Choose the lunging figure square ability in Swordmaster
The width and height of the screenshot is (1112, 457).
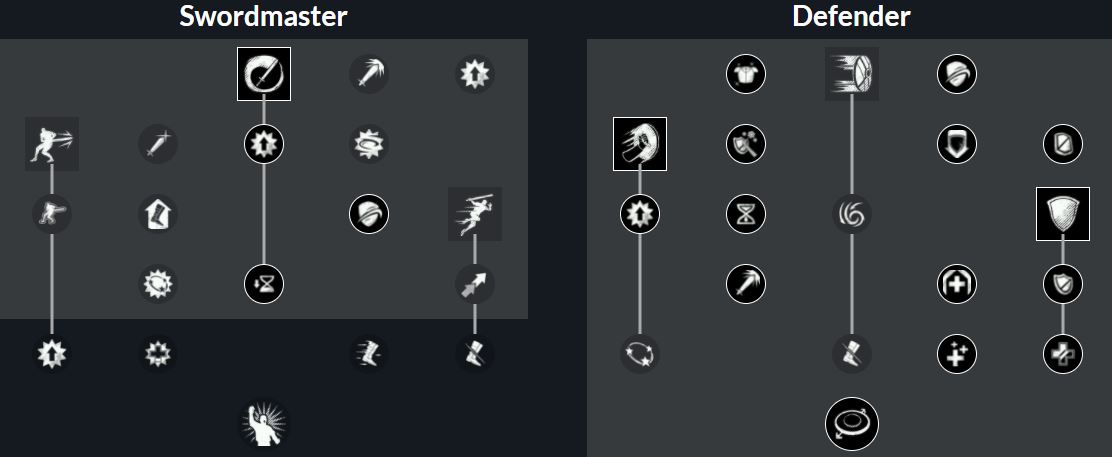(52, 144)
